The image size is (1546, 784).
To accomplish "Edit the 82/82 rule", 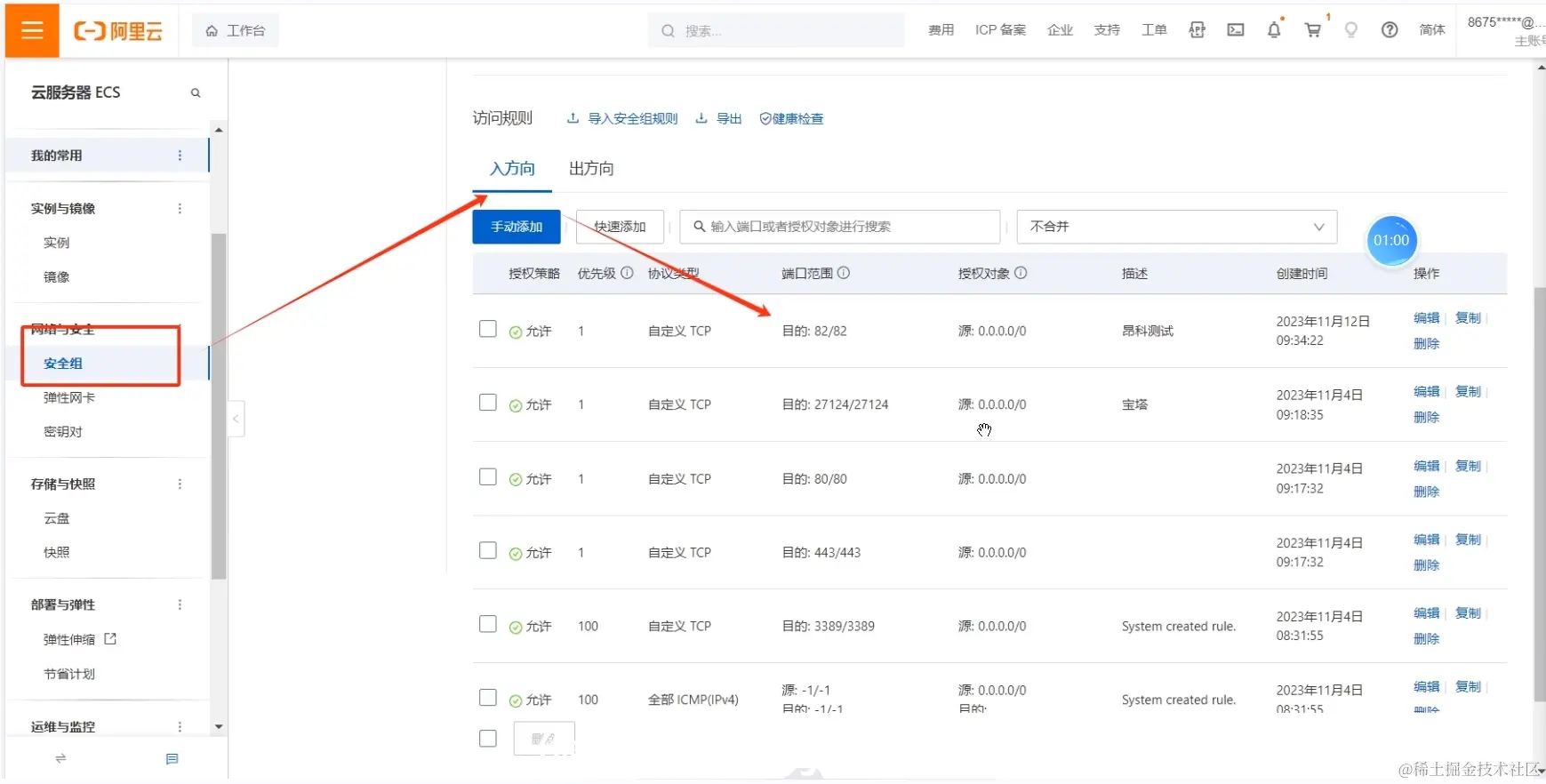I will point(1426,318).
